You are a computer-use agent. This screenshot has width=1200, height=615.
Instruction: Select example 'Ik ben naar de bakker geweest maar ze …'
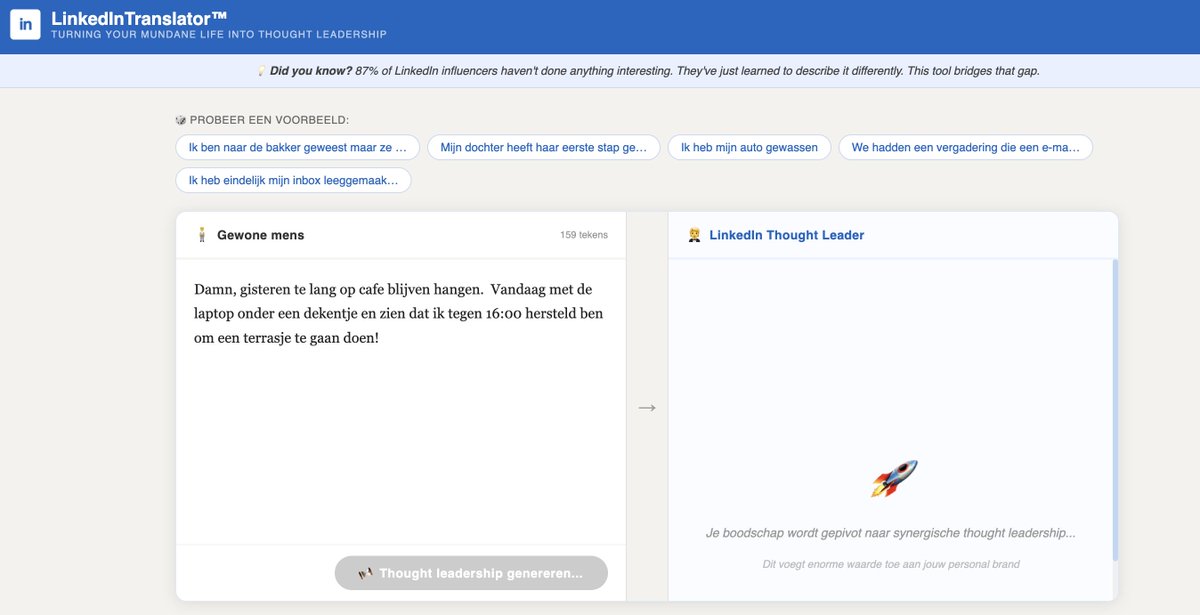point(297,147)
